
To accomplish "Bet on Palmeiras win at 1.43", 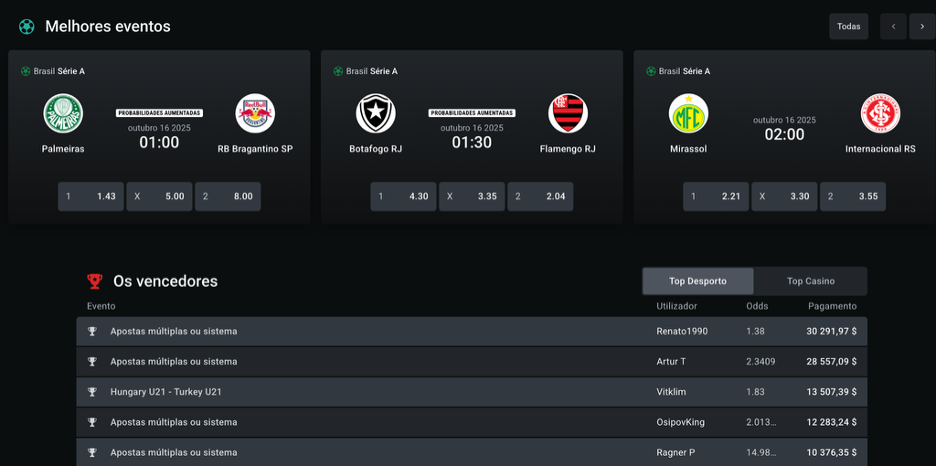I will pyautogui.click(x=91, y=197).
